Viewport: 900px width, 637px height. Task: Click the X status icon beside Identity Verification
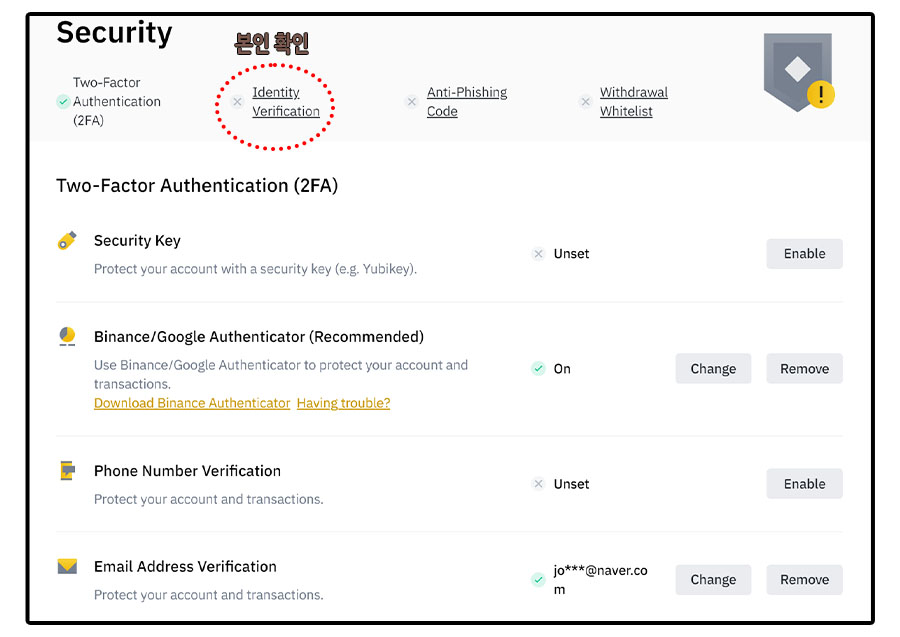[237, 102]
